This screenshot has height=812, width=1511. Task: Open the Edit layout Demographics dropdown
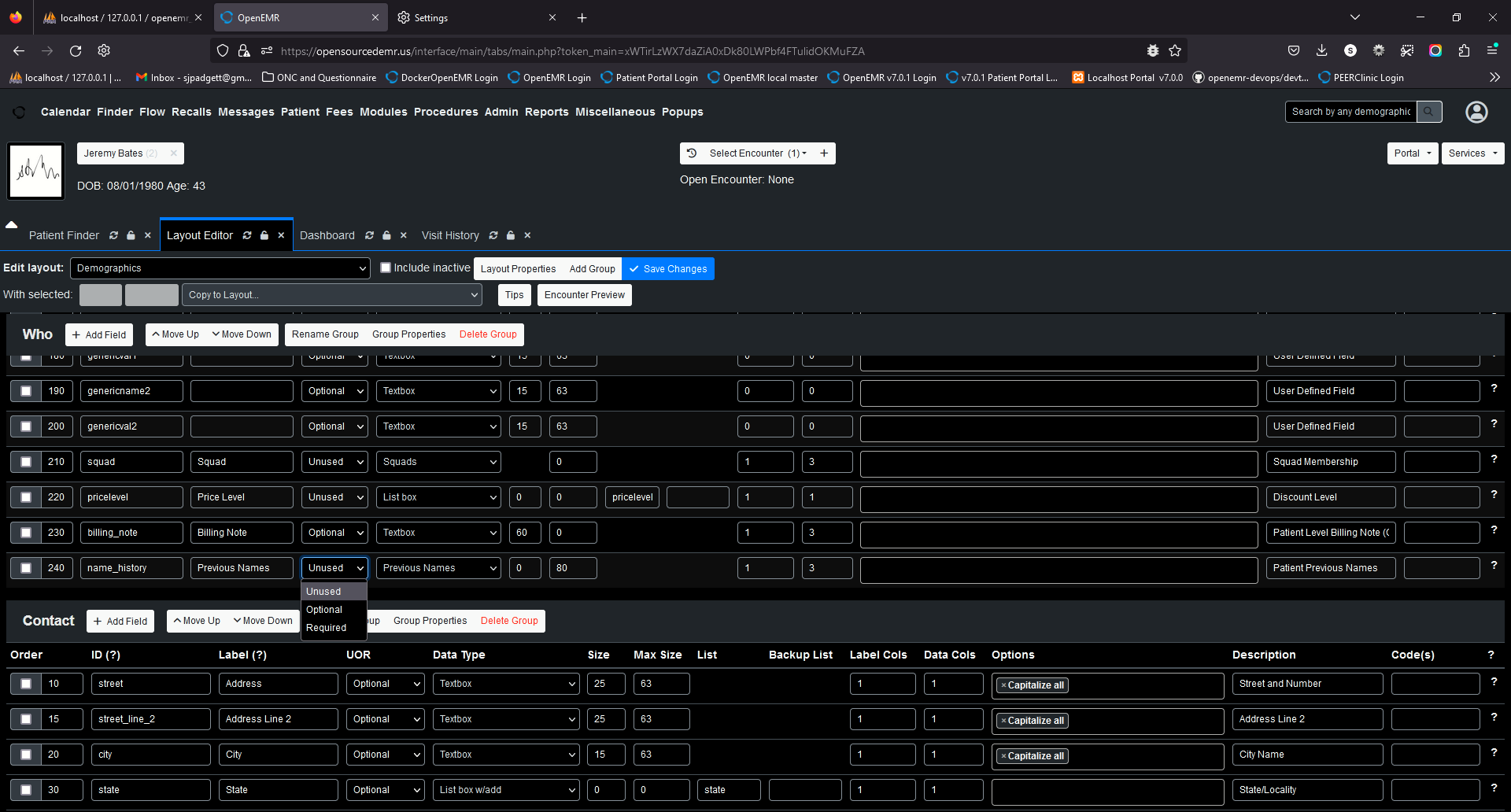[220, 268]
